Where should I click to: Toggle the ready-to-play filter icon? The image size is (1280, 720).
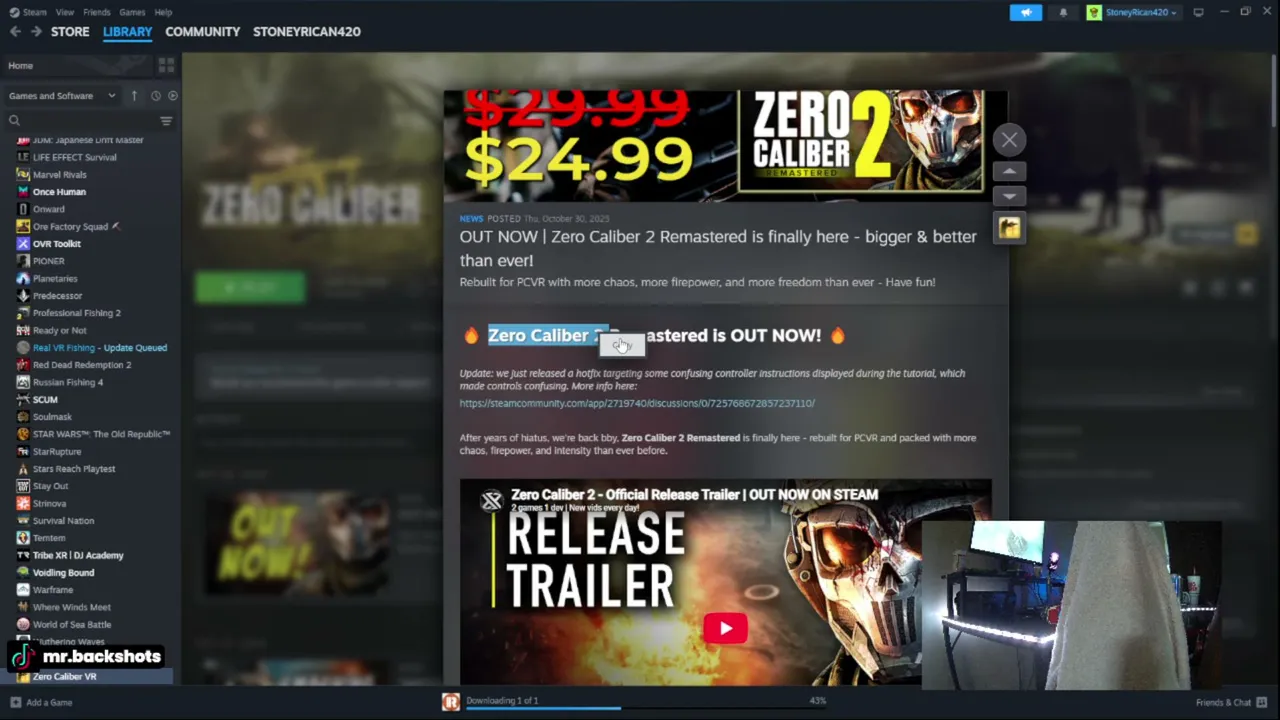(x=172, y=96)
